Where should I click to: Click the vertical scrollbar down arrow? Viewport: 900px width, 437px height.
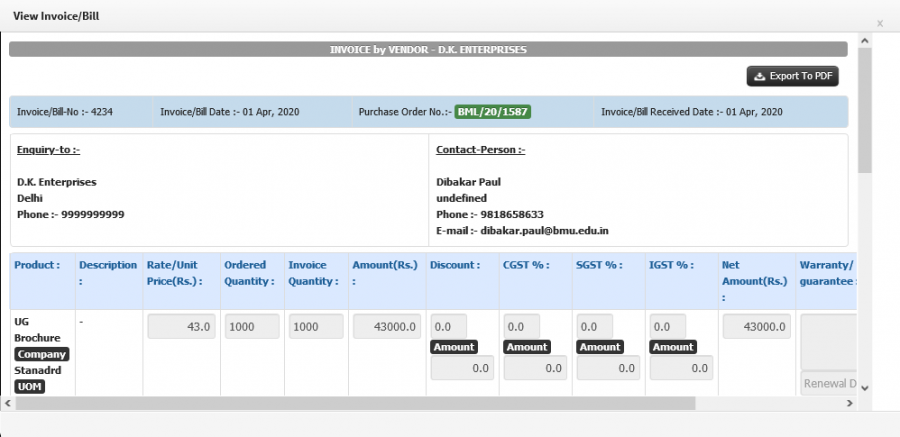(x=865, y=388)
